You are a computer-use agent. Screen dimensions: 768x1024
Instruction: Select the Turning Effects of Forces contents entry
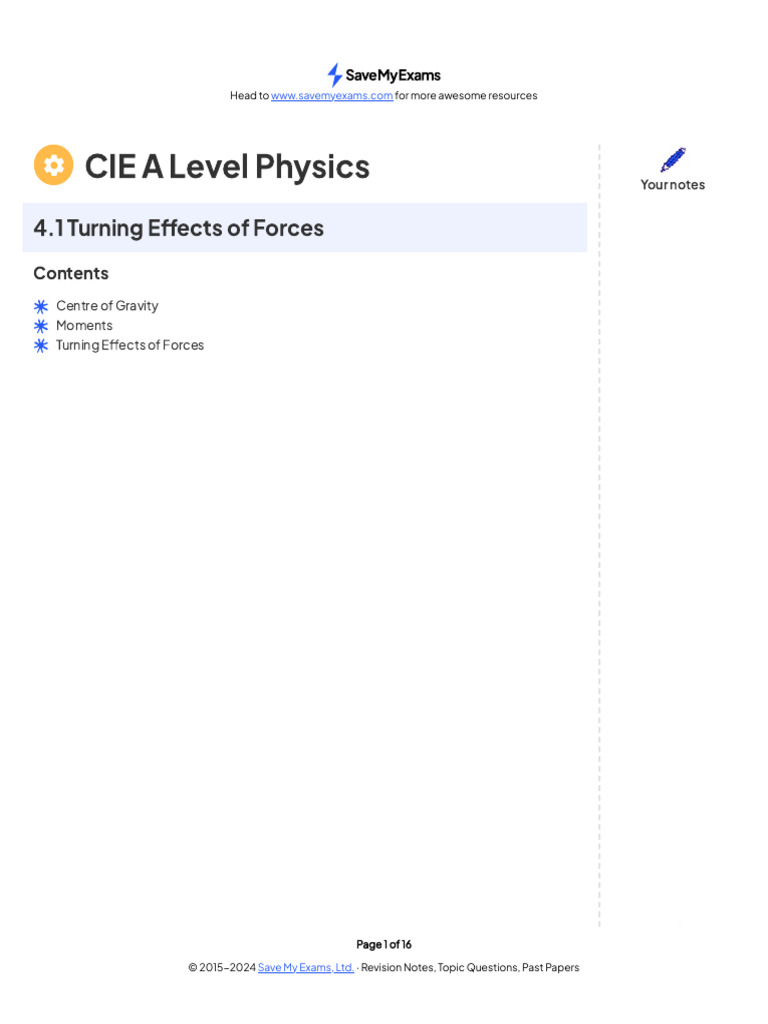[130, 345]
